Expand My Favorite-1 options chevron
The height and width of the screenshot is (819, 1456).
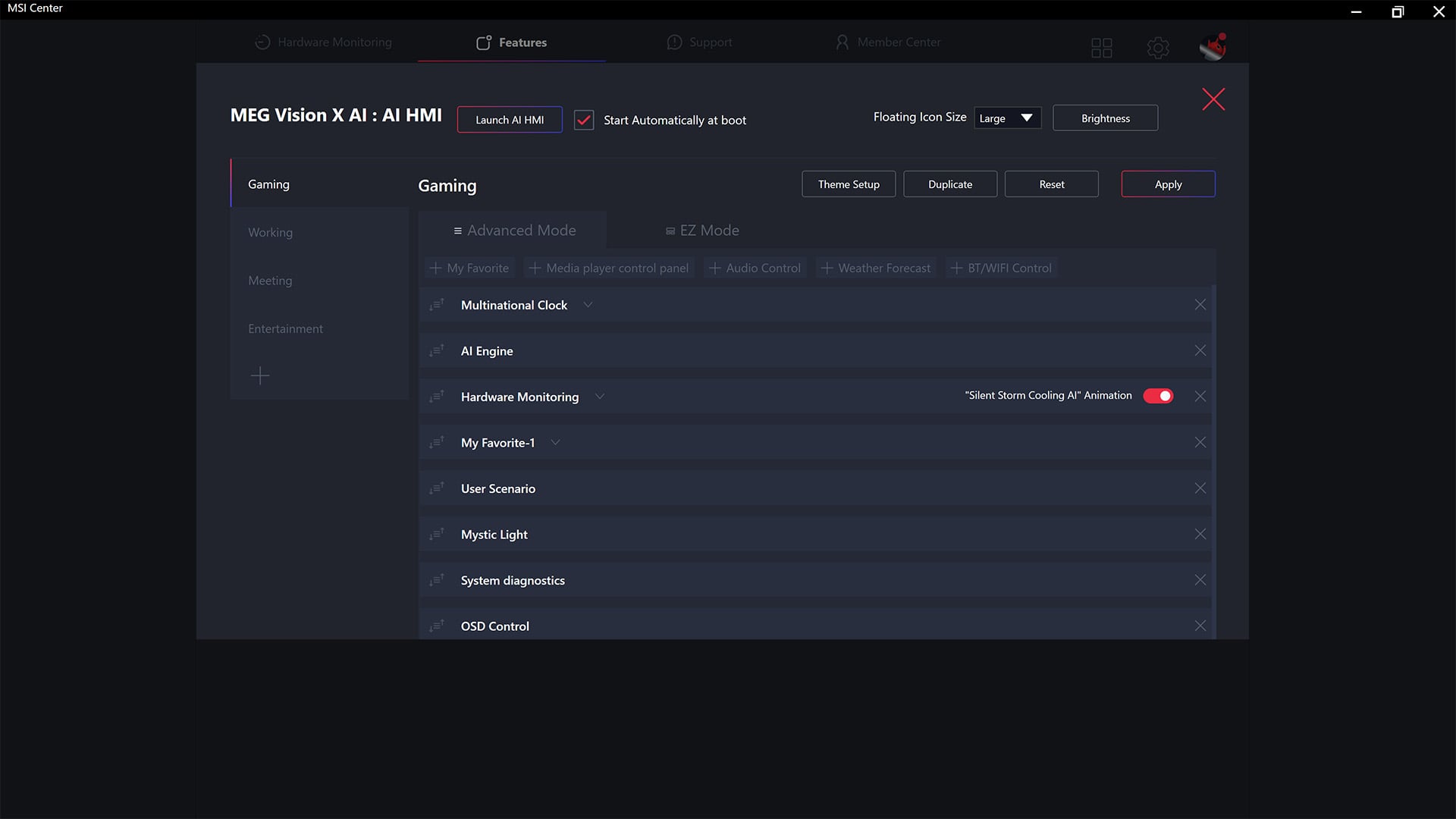(555, 442)
